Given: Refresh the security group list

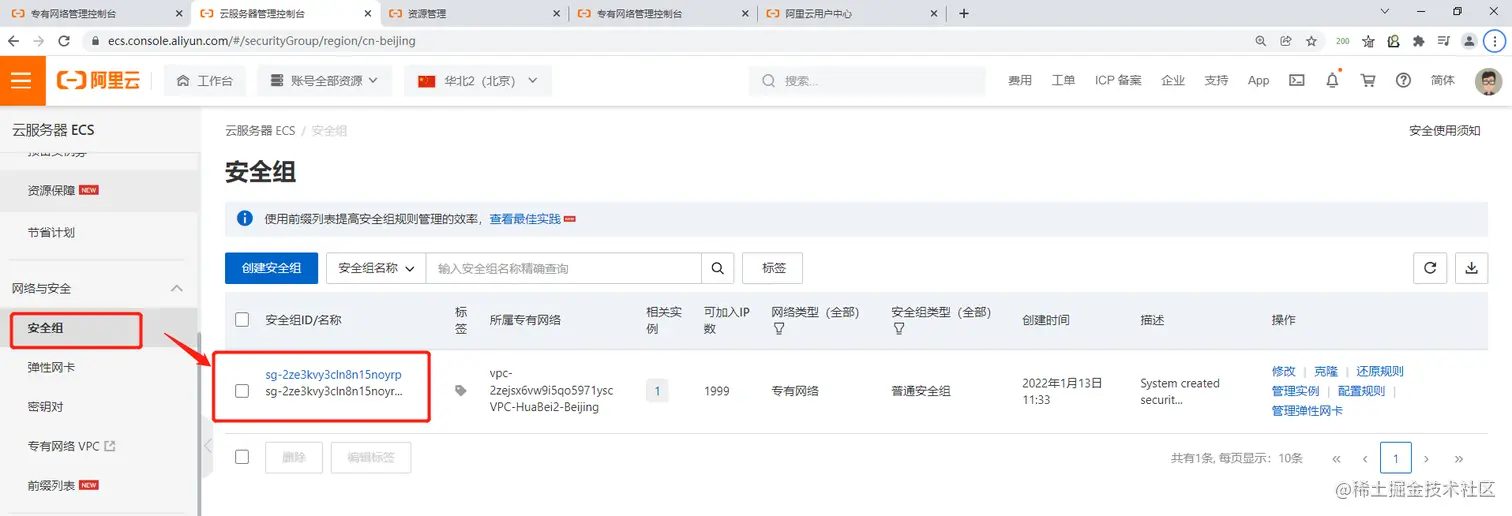Looking at the screenshot, I should coord(1430,268).
